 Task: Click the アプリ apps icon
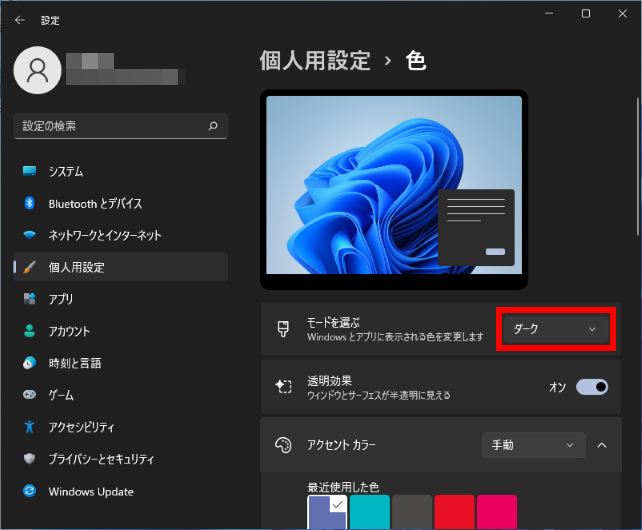(x=29, y=299)
